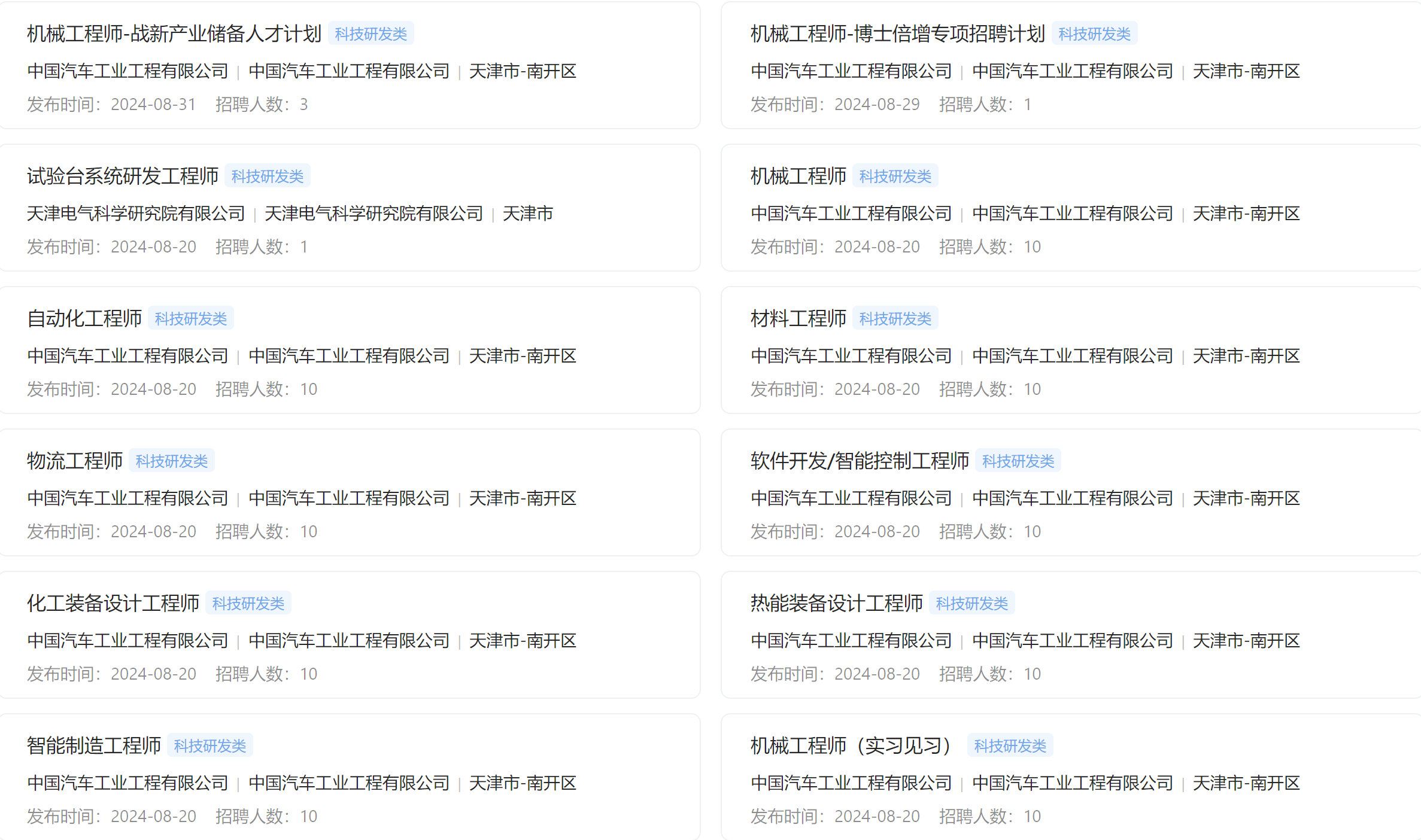Open 热能装备设计工程师 job title
This screenshot has height=840, width=1421.
coord(837,604)
